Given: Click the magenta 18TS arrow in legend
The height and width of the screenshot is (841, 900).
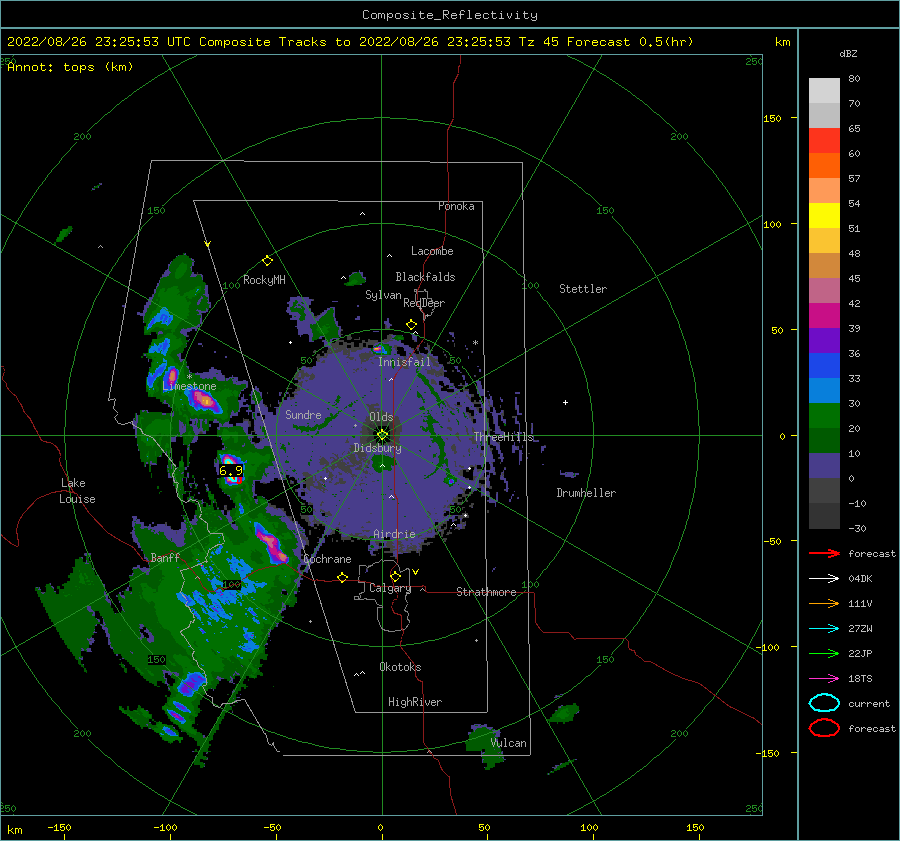Looking at the screenshot, I should 824,678.
